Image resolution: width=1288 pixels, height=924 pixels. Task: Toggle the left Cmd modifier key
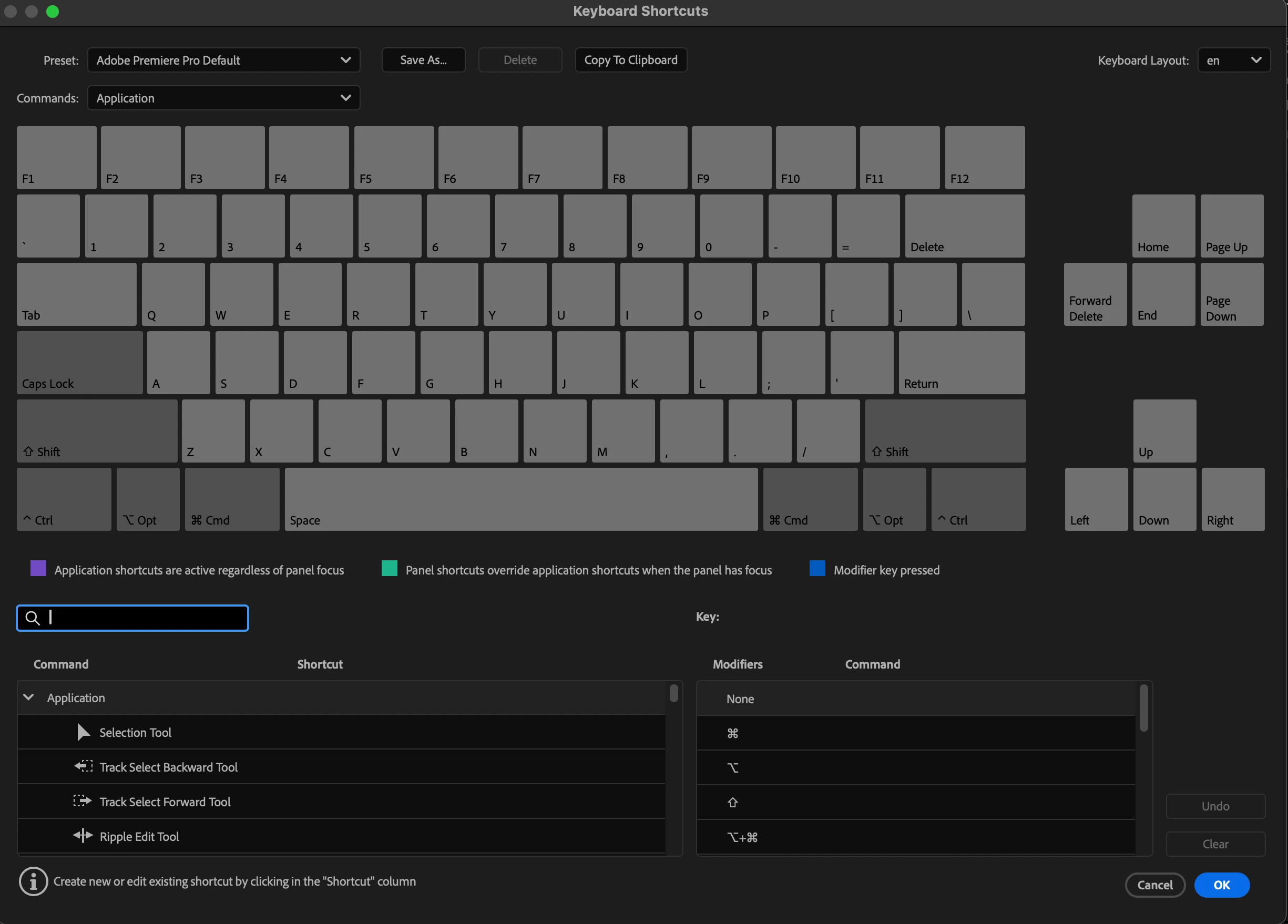point(232,499)
